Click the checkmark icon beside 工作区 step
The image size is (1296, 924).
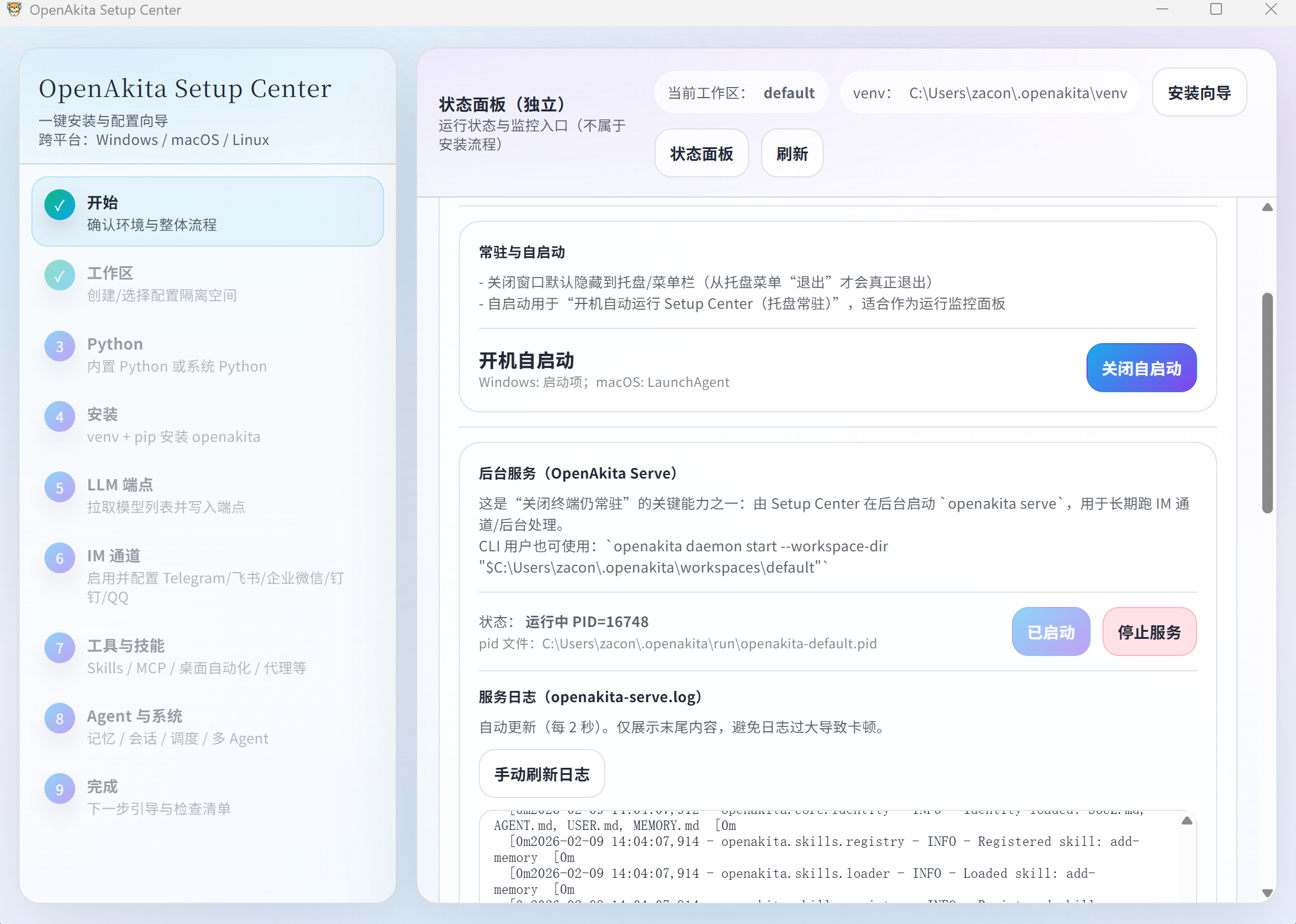click(x=60, y=276)
